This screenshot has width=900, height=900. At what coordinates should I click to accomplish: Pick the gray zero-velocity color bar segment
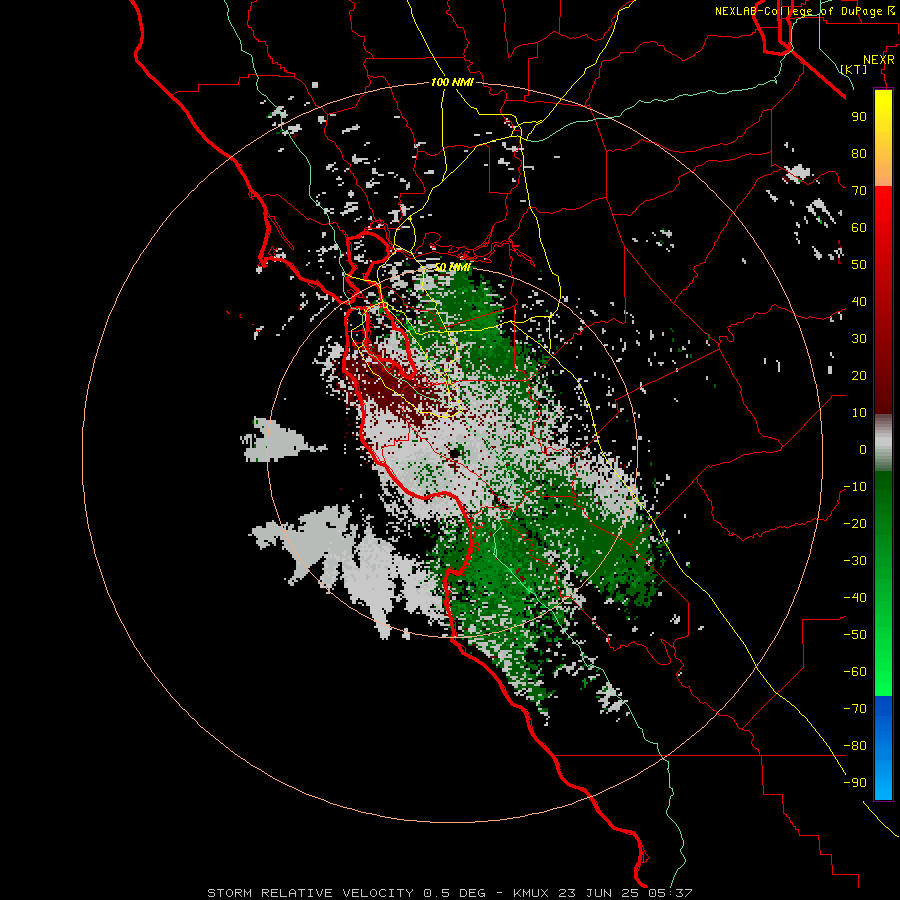(x=883, y=443)
